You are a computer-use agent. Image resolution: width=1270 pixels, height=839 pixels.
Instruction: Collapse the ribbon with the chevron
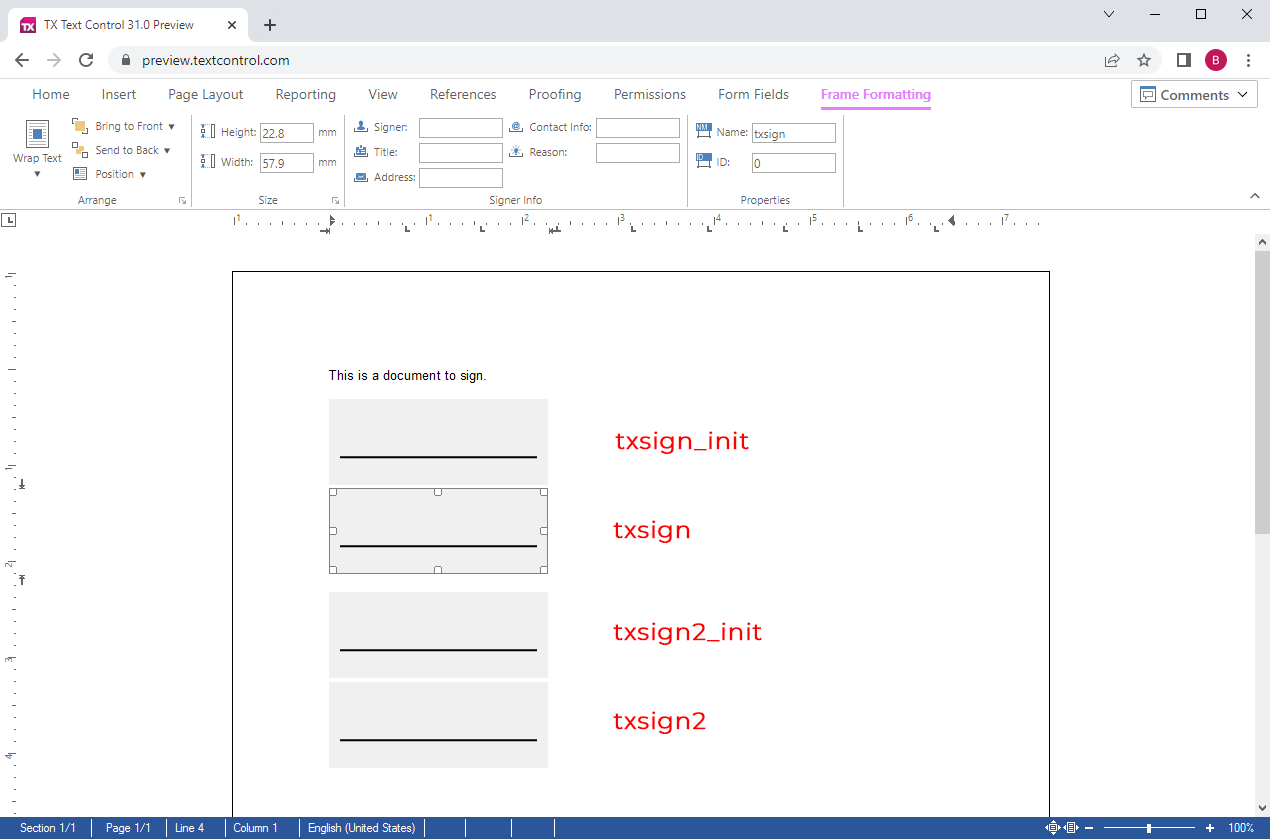[1254, 196]
